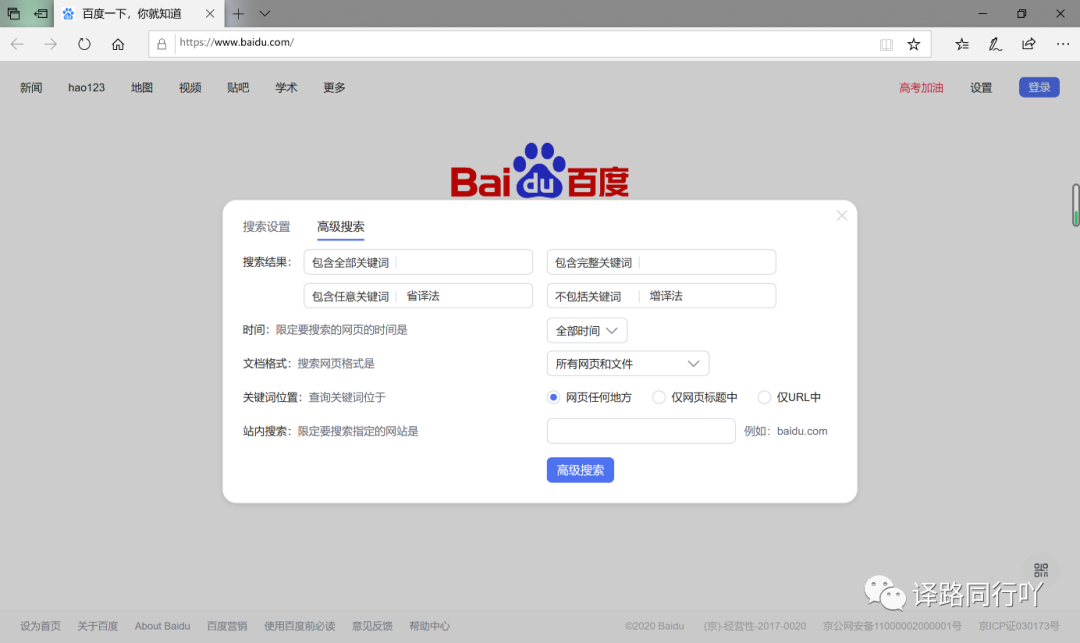Reload the page with refresh icon
The image size is (1080, 643).
pyautogui.click(x=84, y=44)
